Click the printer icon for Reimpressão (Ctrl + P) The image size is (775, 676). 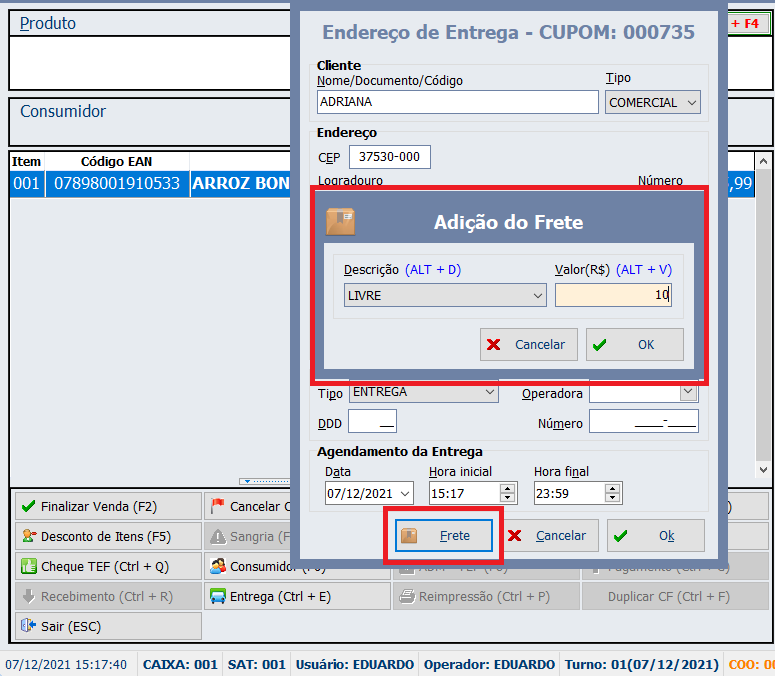[x=405, y=597]
